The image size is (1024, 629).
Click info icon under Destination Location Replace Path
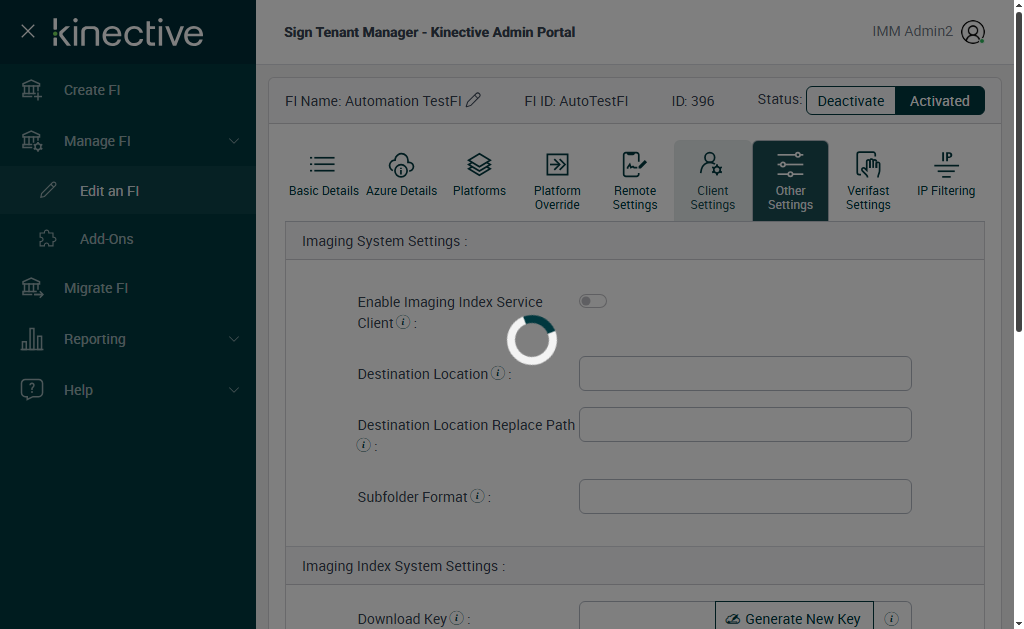pyautogui.click(x=364, y=445)
